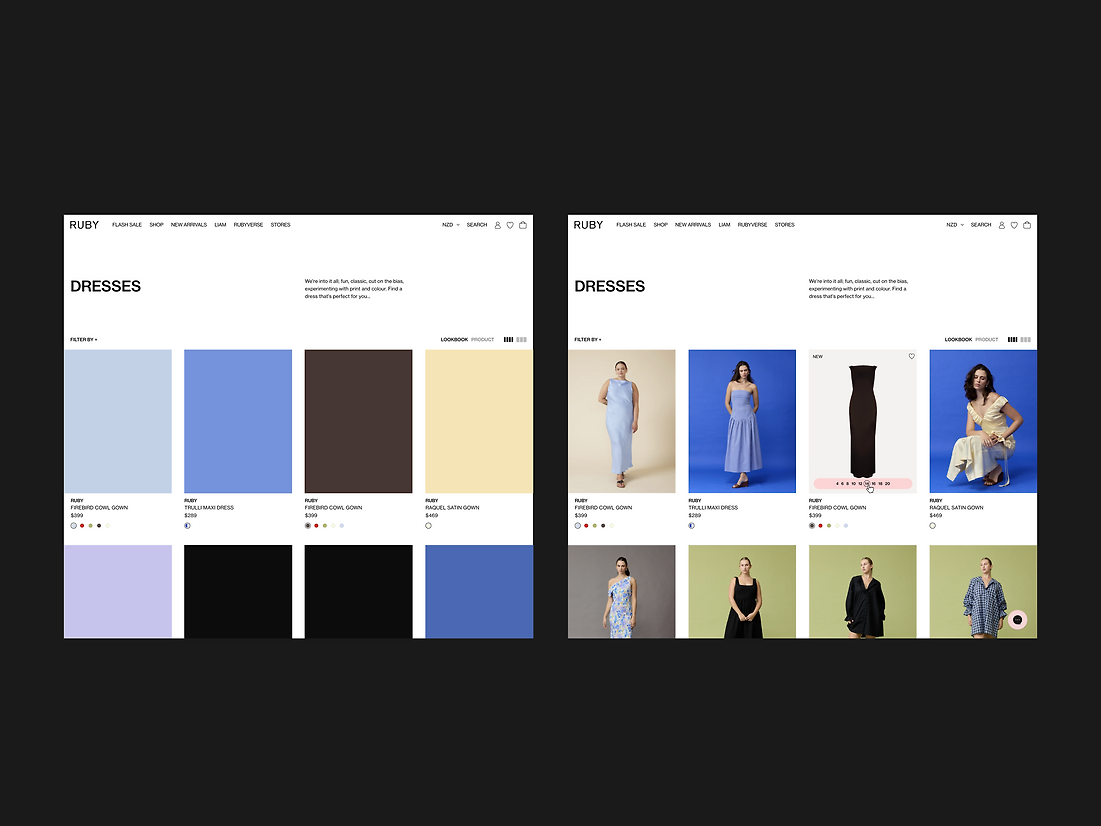This screenshot has height=826, width=1101.
Task: Open FLASH SALE in the right mockup nav
Action: 631,225
